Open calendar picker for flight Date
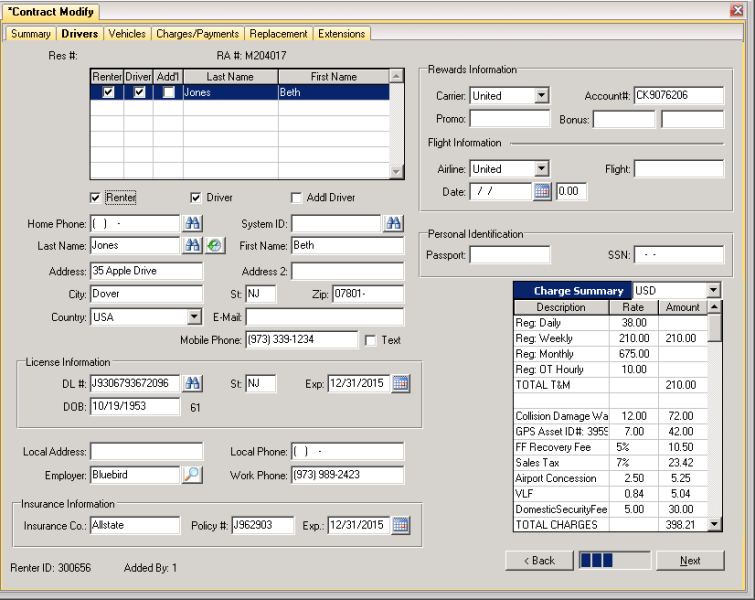This screenshot has height=600, width=755. 542,192
